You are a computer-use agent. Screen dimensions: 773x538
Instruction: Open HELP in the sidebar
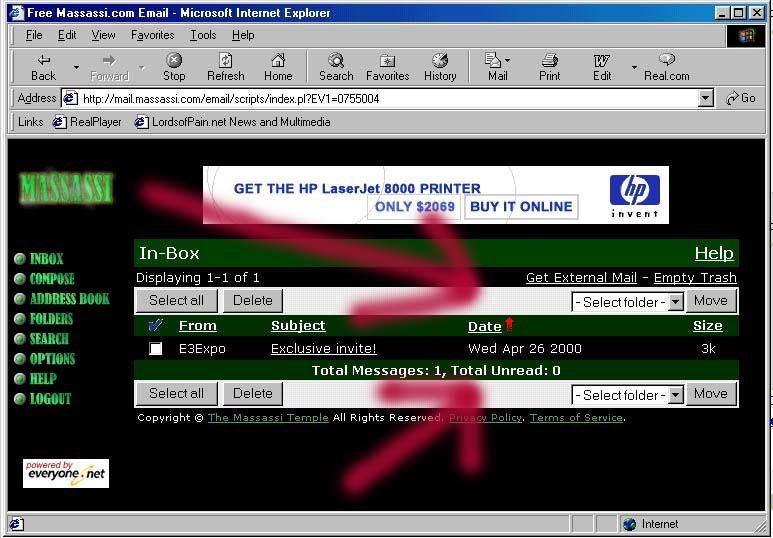click(43, 379)
